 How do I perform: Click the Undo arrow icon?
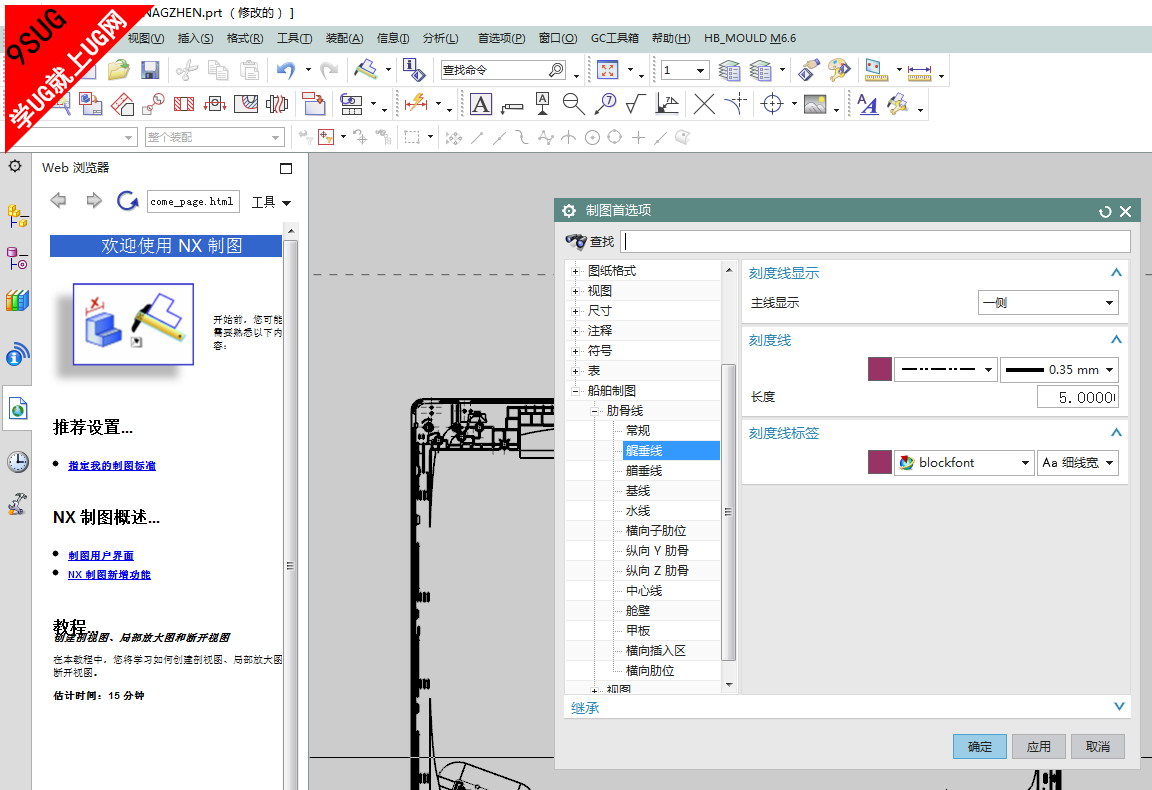pos(286,71)
